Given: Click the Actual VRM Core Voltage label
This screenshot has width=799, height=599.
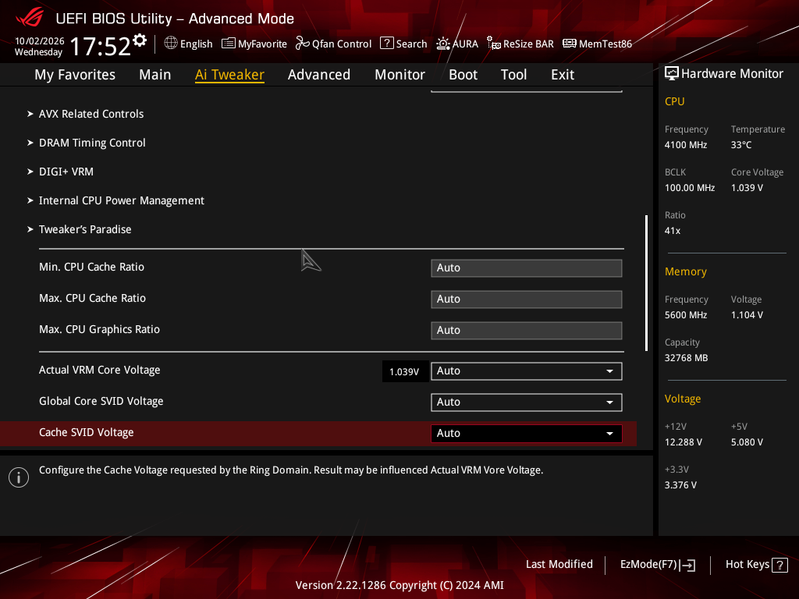Looking at the screenshot, I should click(x=99, y=370).
